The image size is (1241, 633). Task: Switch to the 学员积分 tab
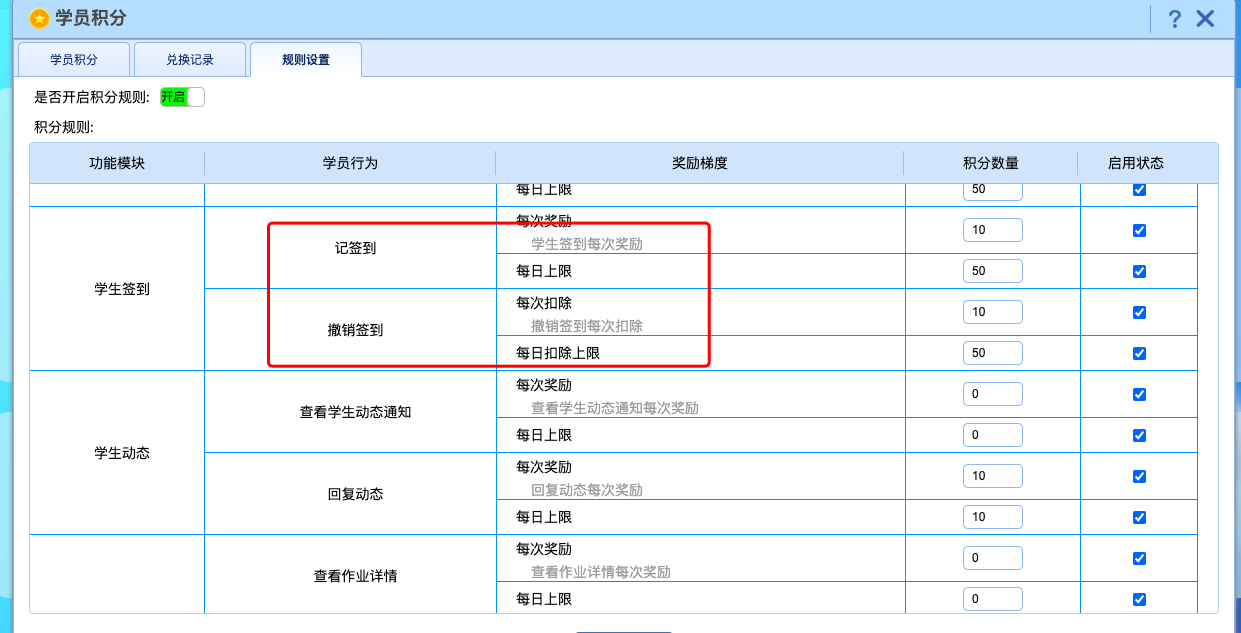tap(74, 60)
